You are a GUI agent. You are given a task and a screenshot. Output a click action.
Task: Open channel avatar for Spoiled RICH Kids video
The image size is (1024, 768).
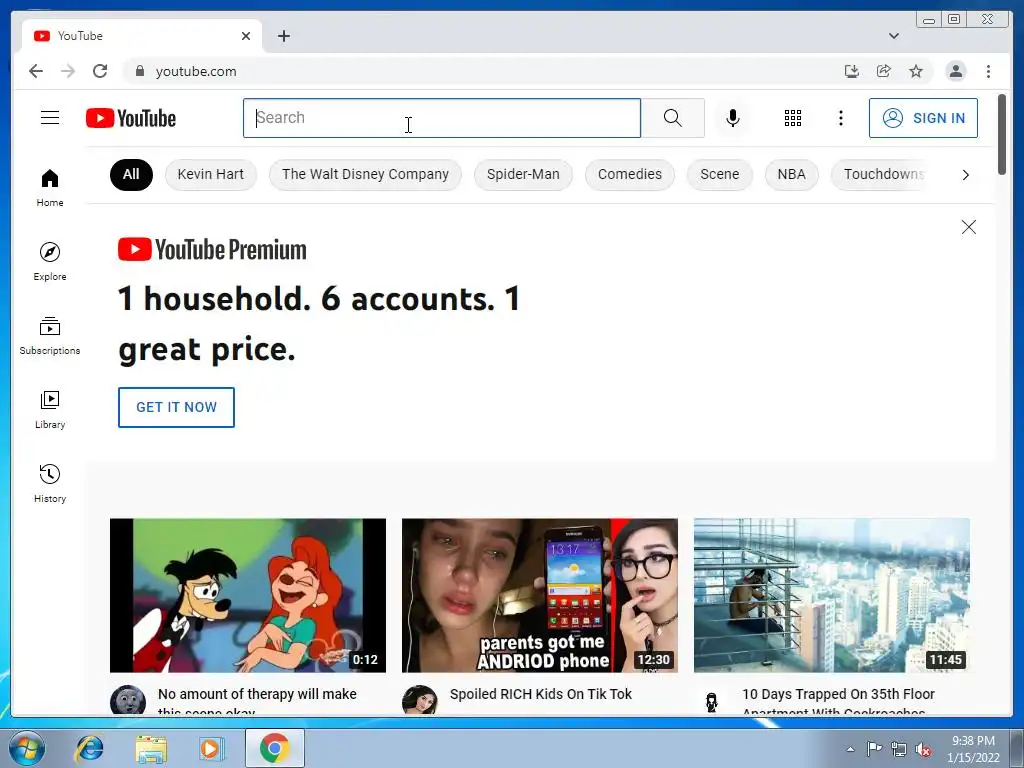419,699
